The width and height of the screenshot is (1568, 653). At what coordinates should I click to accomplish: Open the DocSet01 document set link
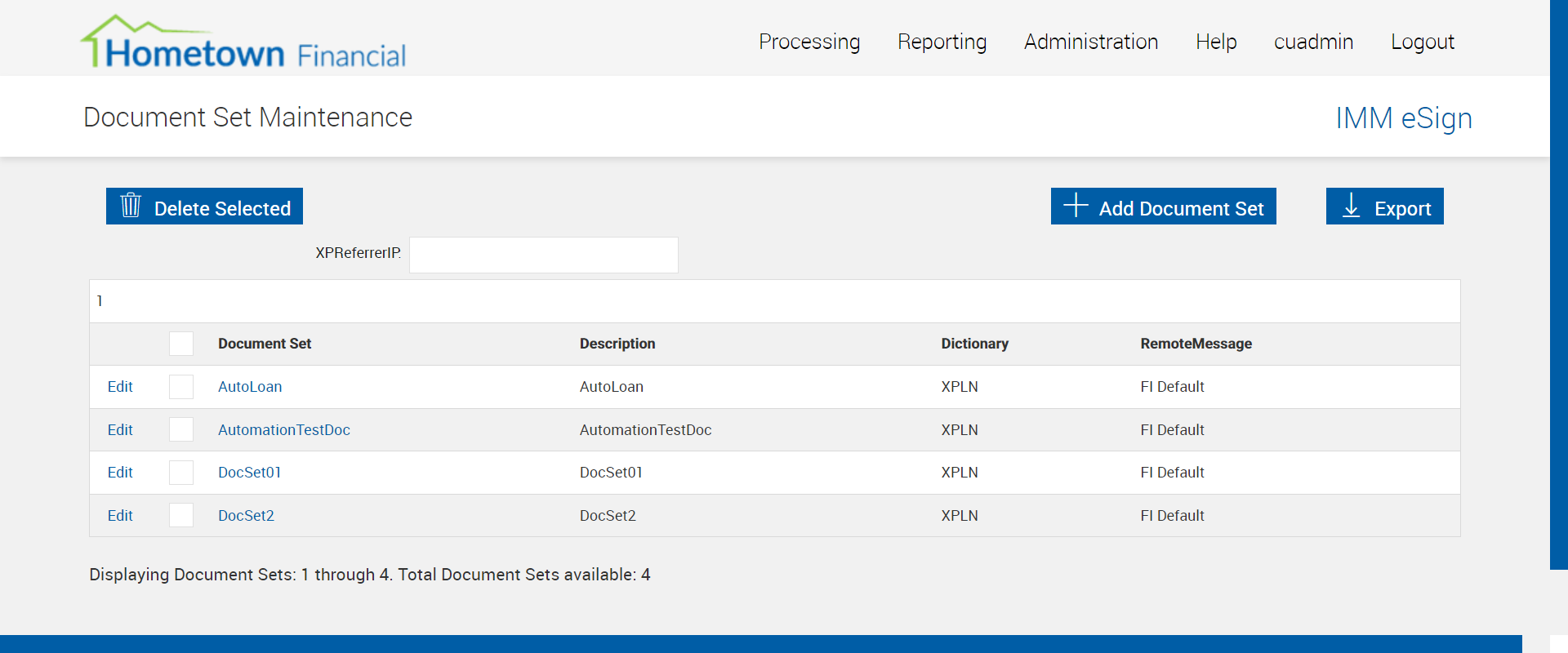249,473
